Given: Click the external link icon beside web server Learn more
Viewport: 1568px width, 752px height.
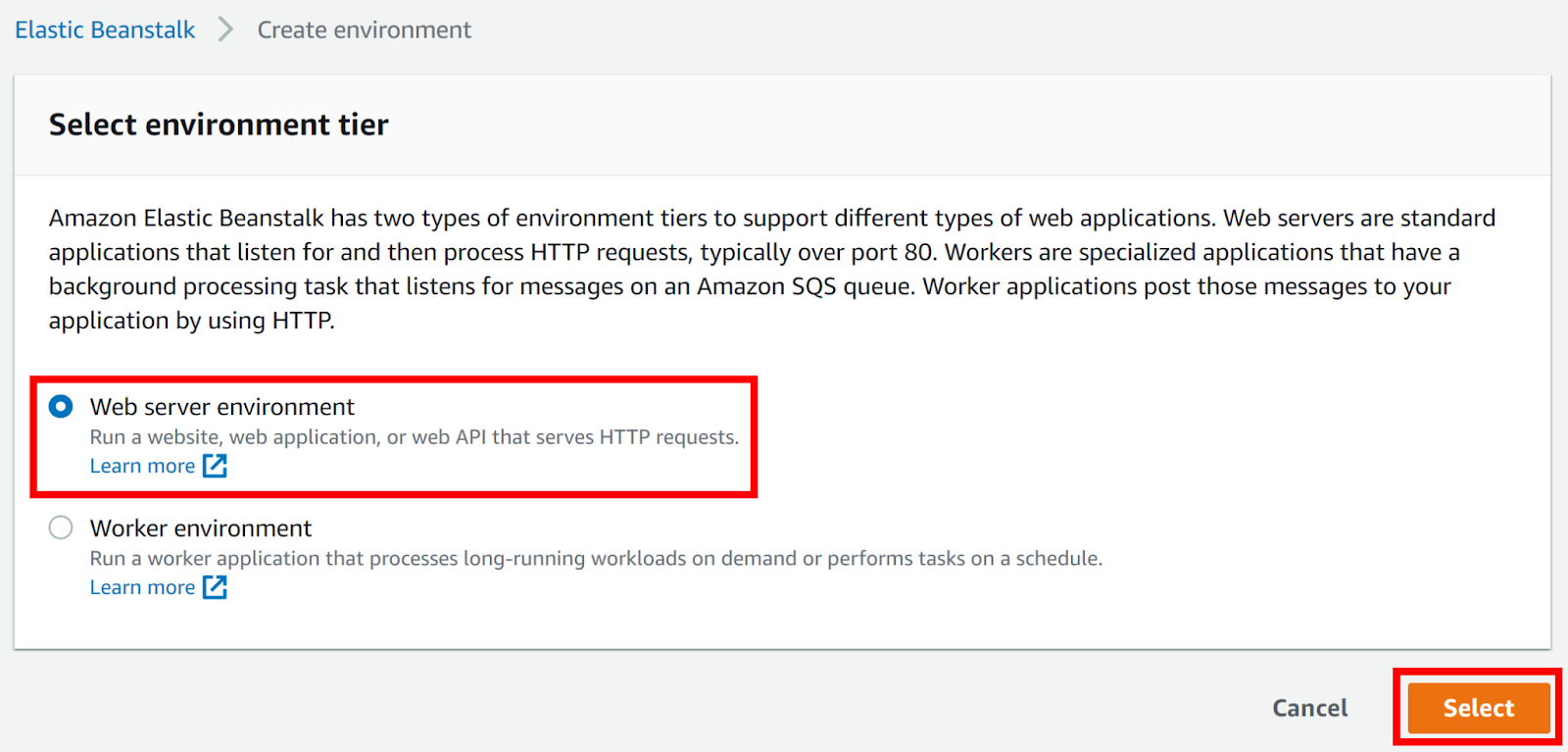Looking at the screenshot, I should coord(214,466).
